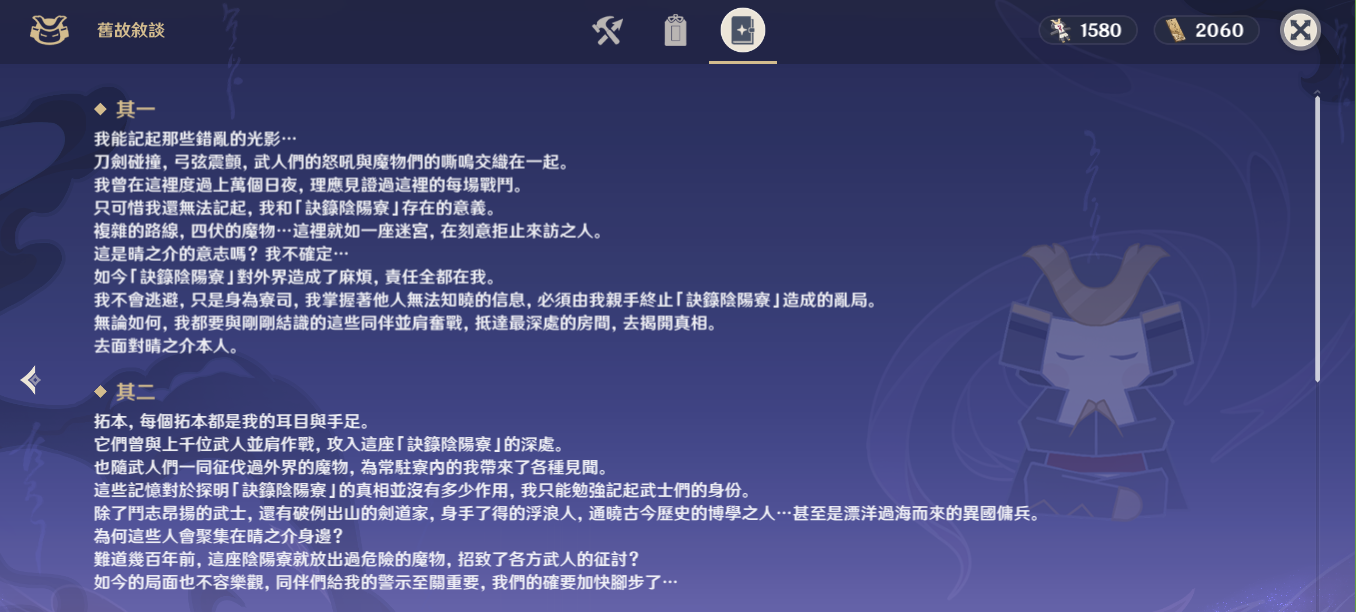Viewport: 1356px width, 612px height.
Task: Open the crossed hammer and arrow tab
Action: click(x=607, y=30)
